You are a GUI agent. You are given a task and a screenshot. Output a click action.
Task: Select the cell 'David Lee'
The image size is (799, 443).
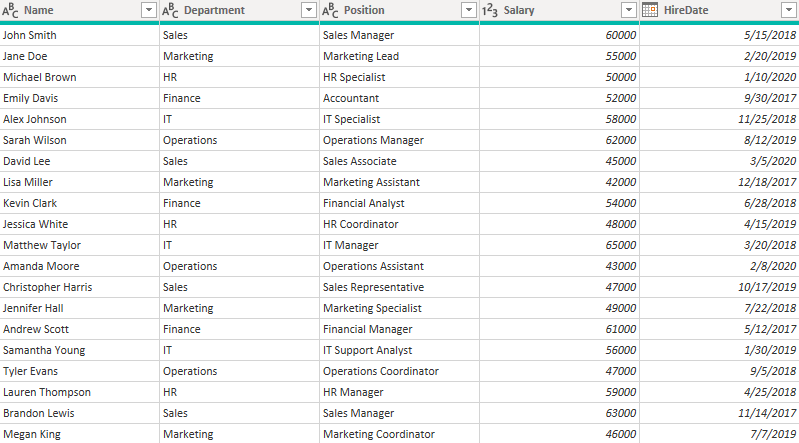(x=79, y=161)
